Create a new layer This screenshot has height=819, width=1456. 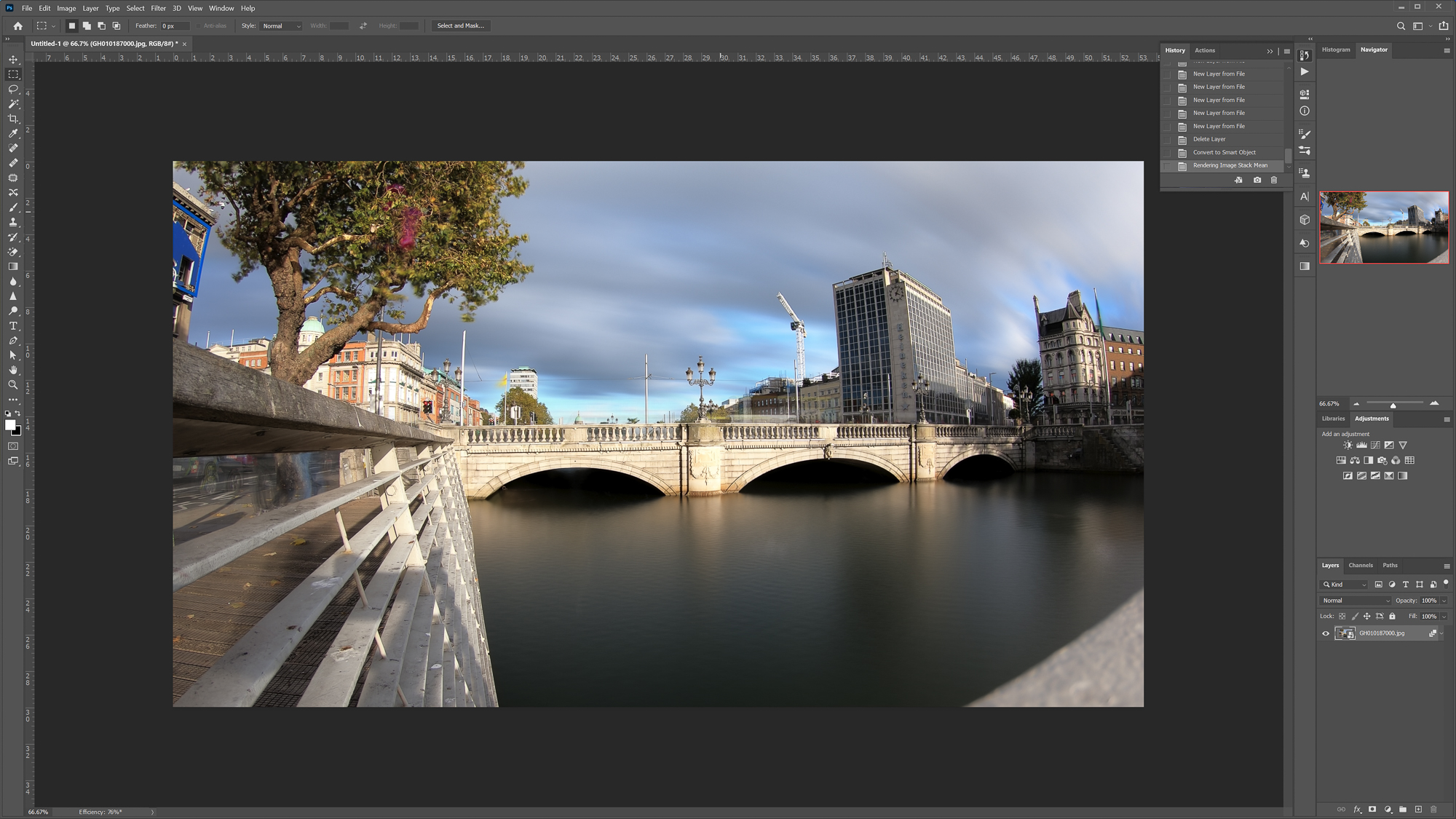[1418, 809]
